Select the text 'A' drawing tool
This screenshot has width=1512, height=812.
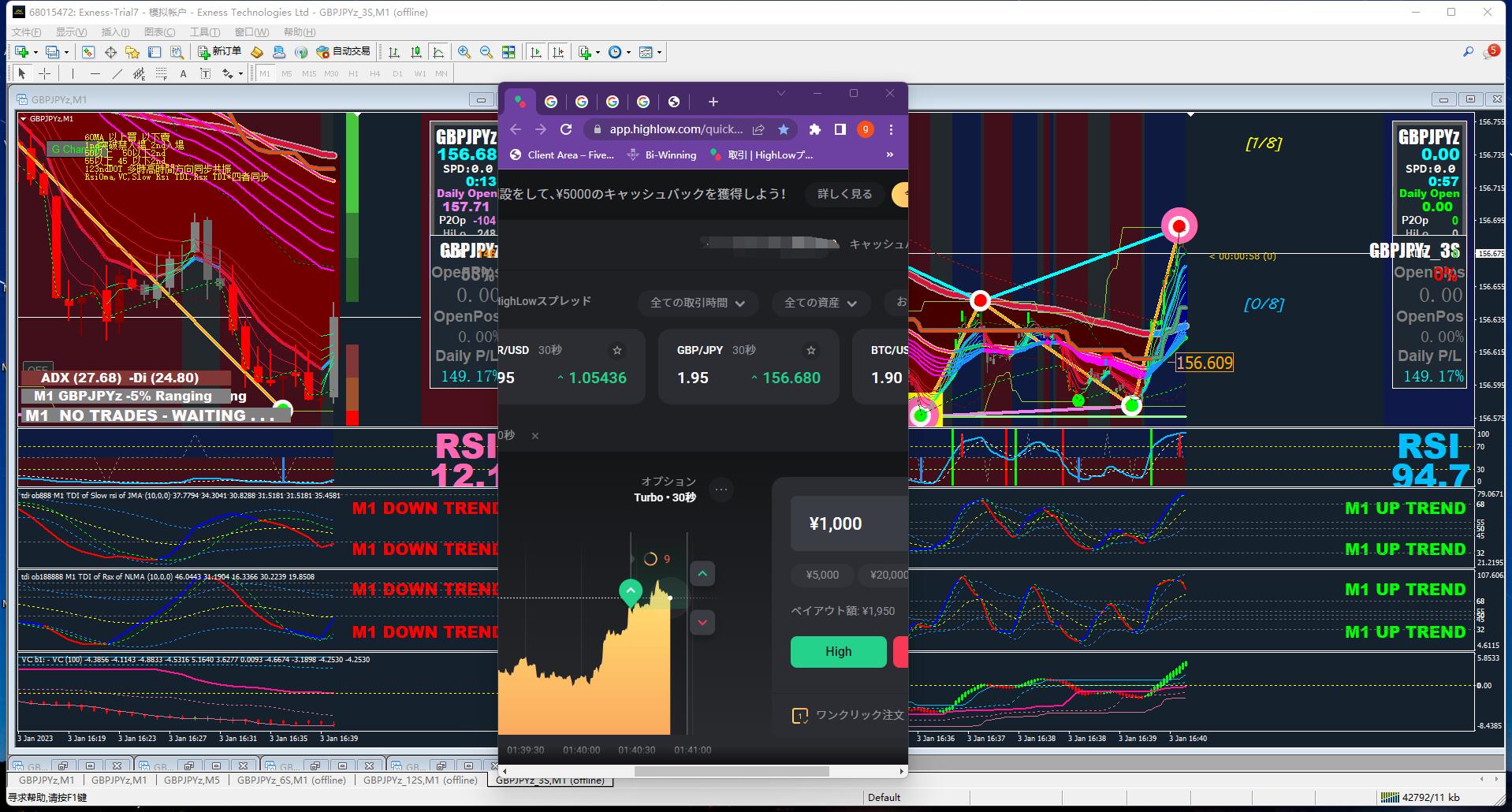tap(183, 73)
